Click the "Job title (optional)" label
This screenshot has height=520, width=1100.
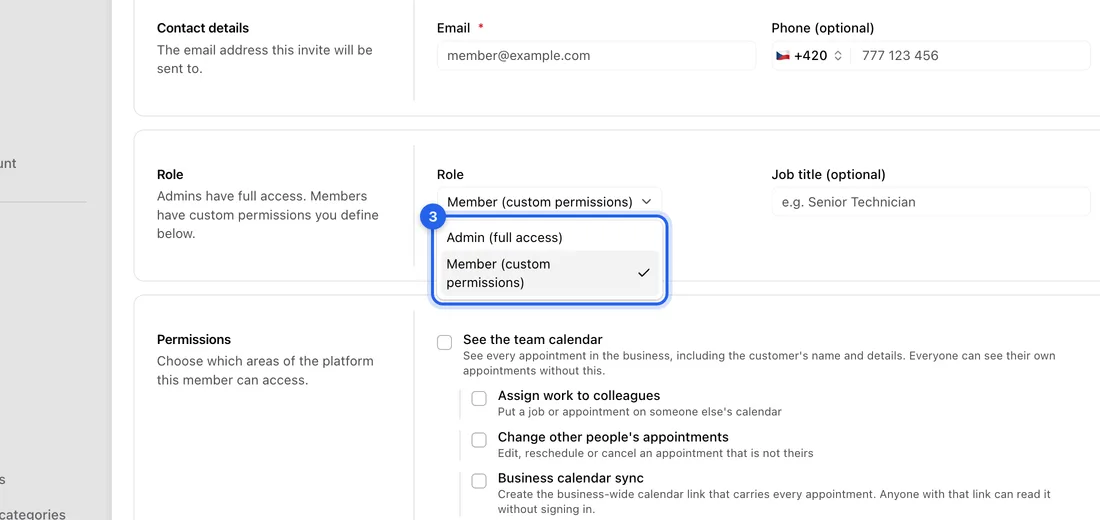click(829, 174)
